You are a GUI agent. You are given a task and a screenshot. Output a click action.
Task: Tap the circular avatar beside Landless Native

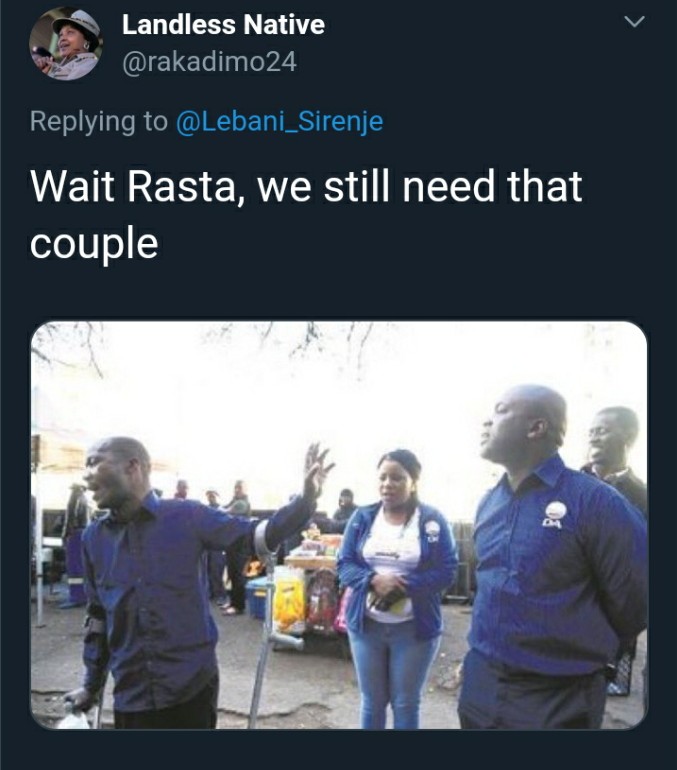(x=66, y=43)
